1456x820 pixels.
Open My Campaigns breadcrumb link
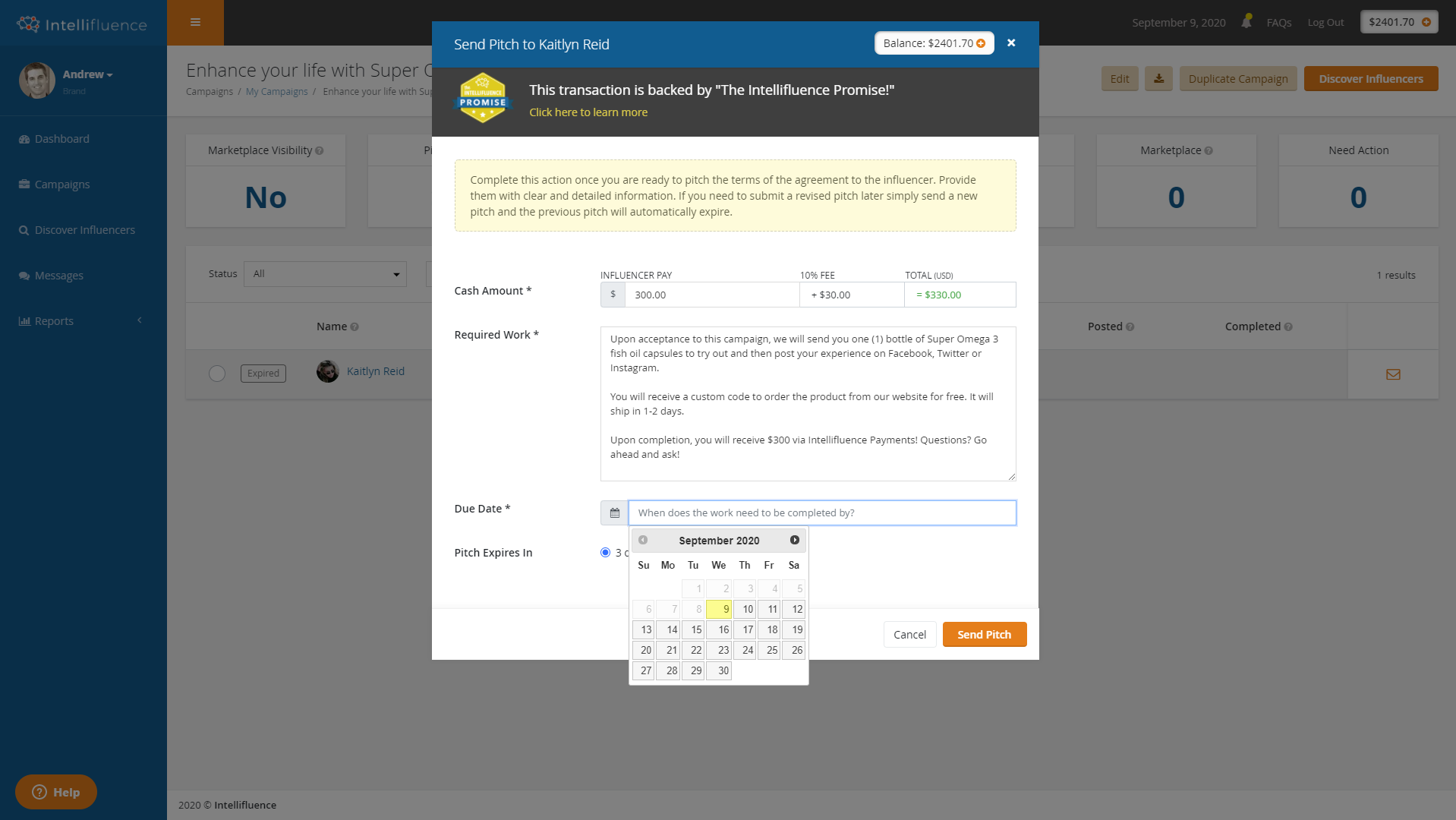tap(277, 92)
